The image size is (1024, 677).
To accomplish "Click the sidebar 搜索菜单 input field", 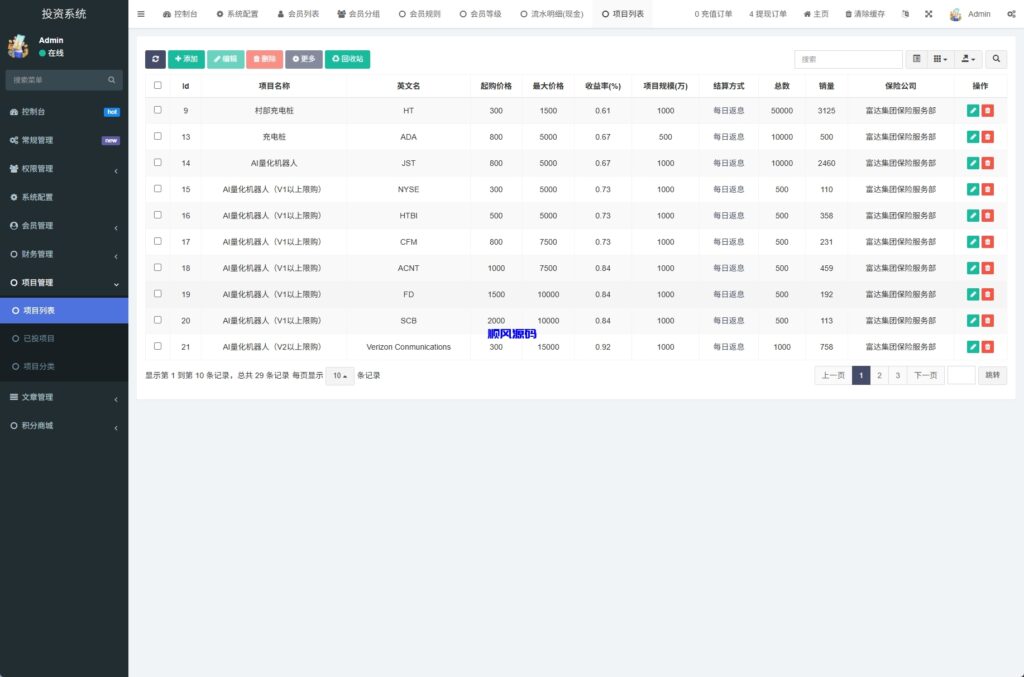I will (57, 80).
